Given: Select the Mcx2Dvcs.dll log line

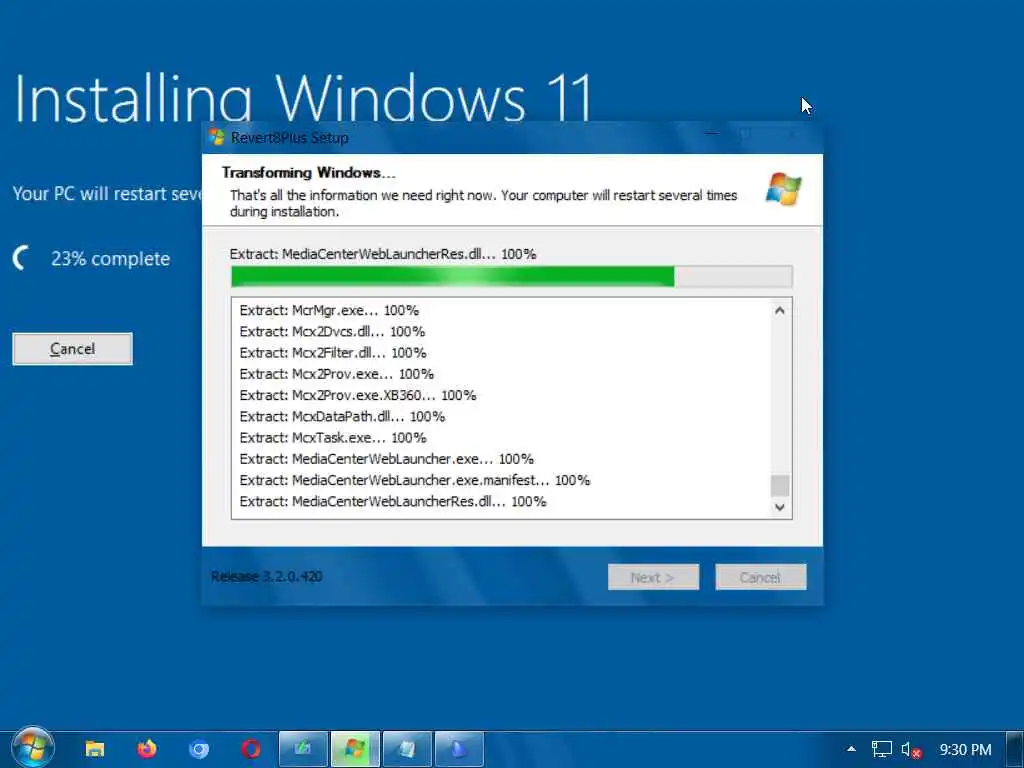Looking at the screenshot, I should click(332, 331).
